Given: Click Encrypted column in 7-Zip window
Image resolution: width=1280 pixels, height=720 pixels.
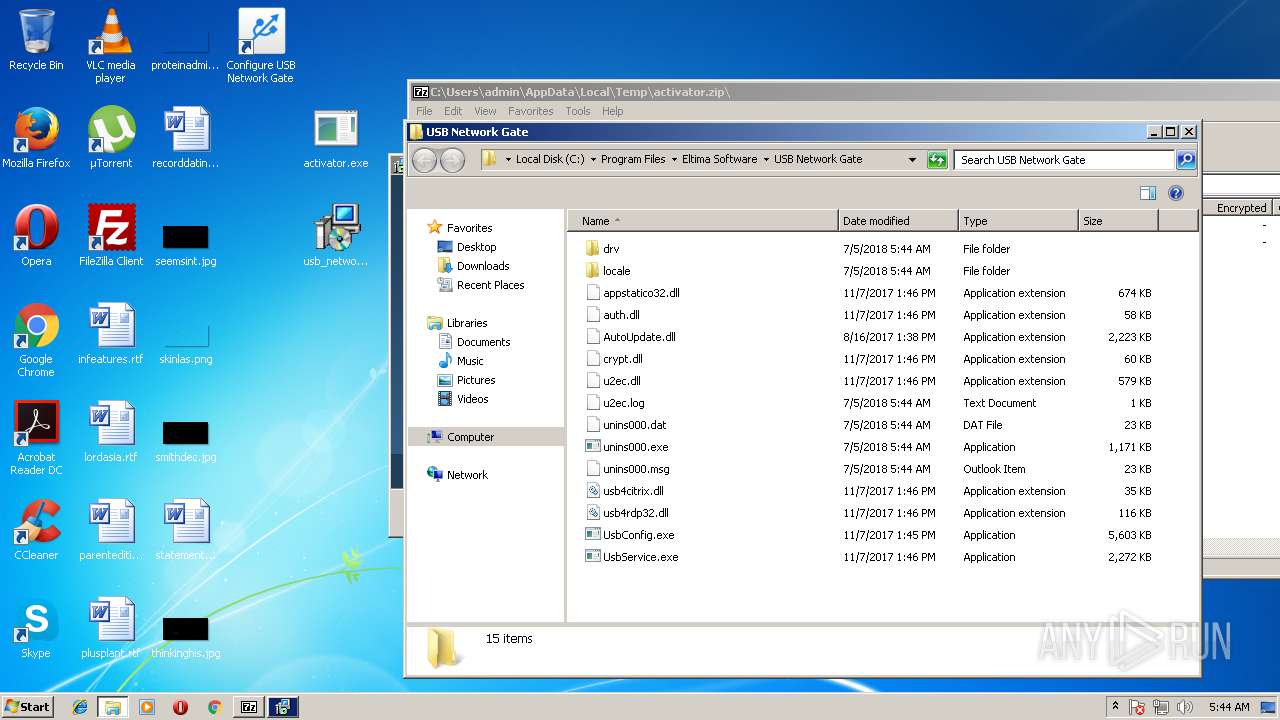Looking at the screenshot, I should [1241, 208].
